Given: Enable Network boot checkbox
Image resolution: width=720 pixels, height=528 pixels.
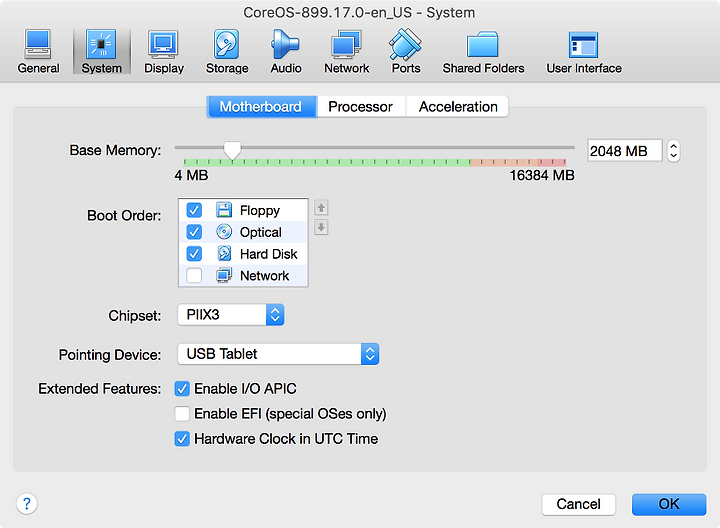Looking at the screenshot, I should (x=194, y=275).
